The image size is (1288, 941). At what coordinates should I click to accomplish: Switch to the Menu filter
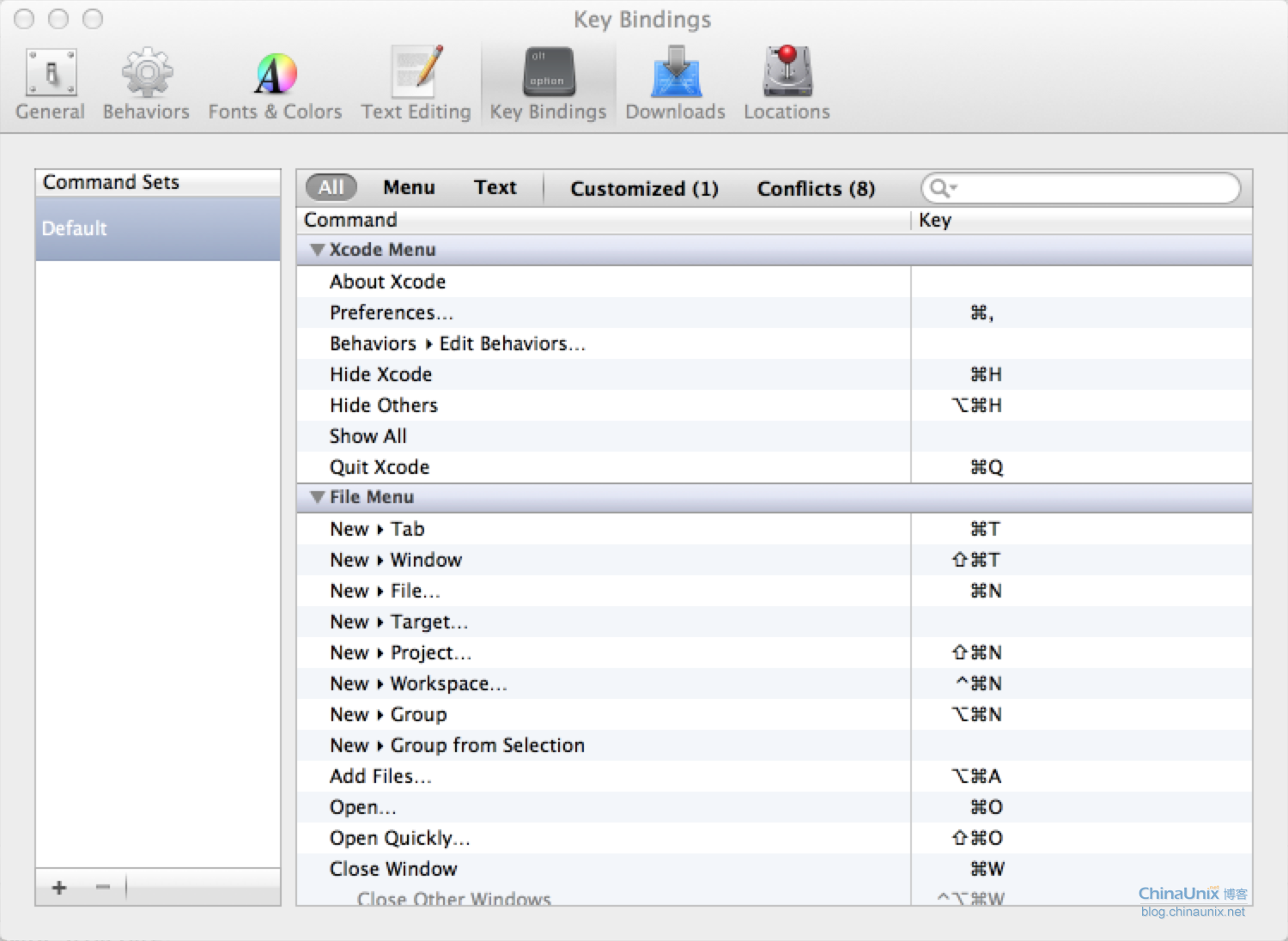pos(409,187)
